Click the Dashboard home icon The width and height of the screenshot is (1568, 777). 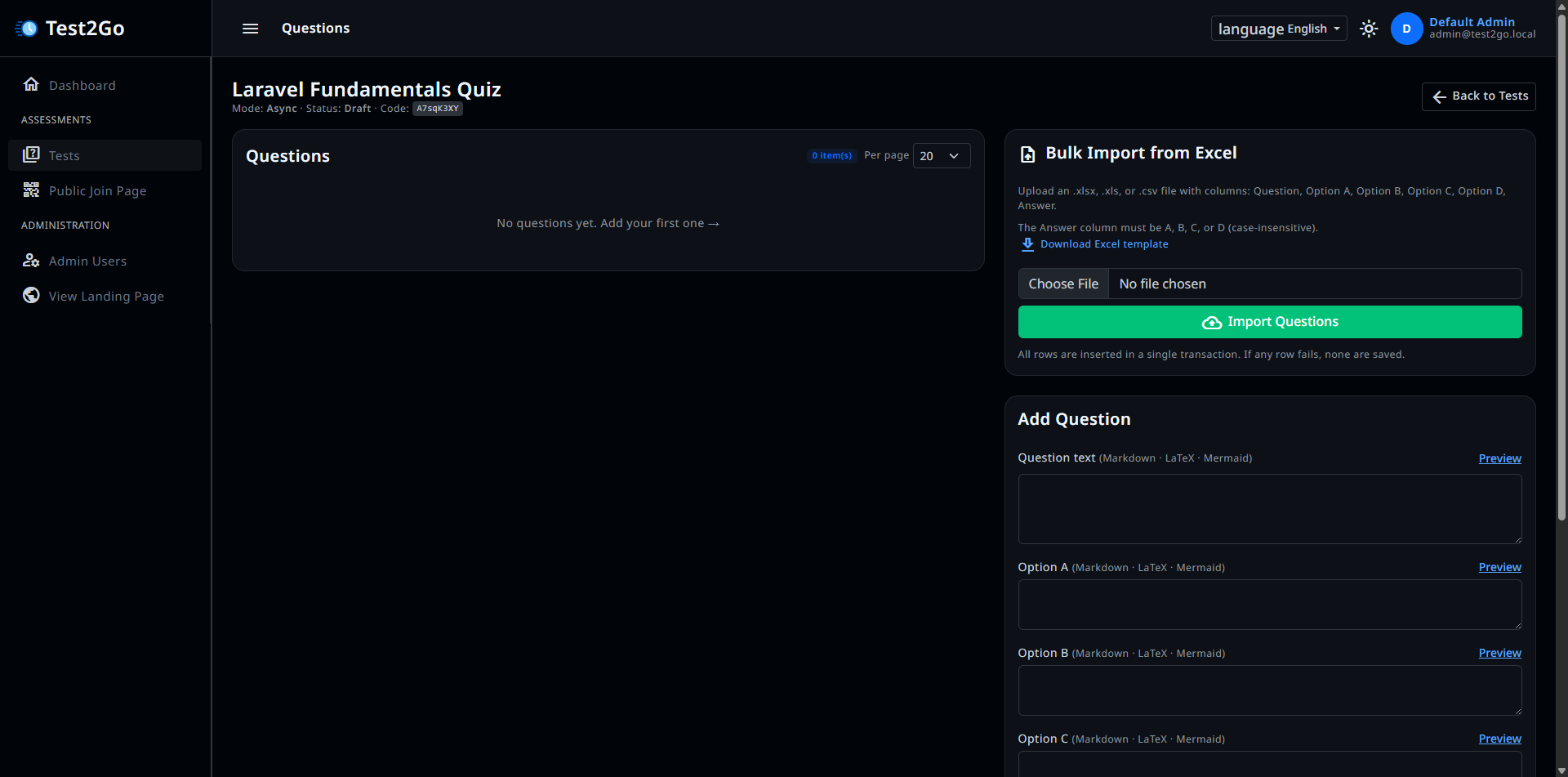tap(31, 84)
